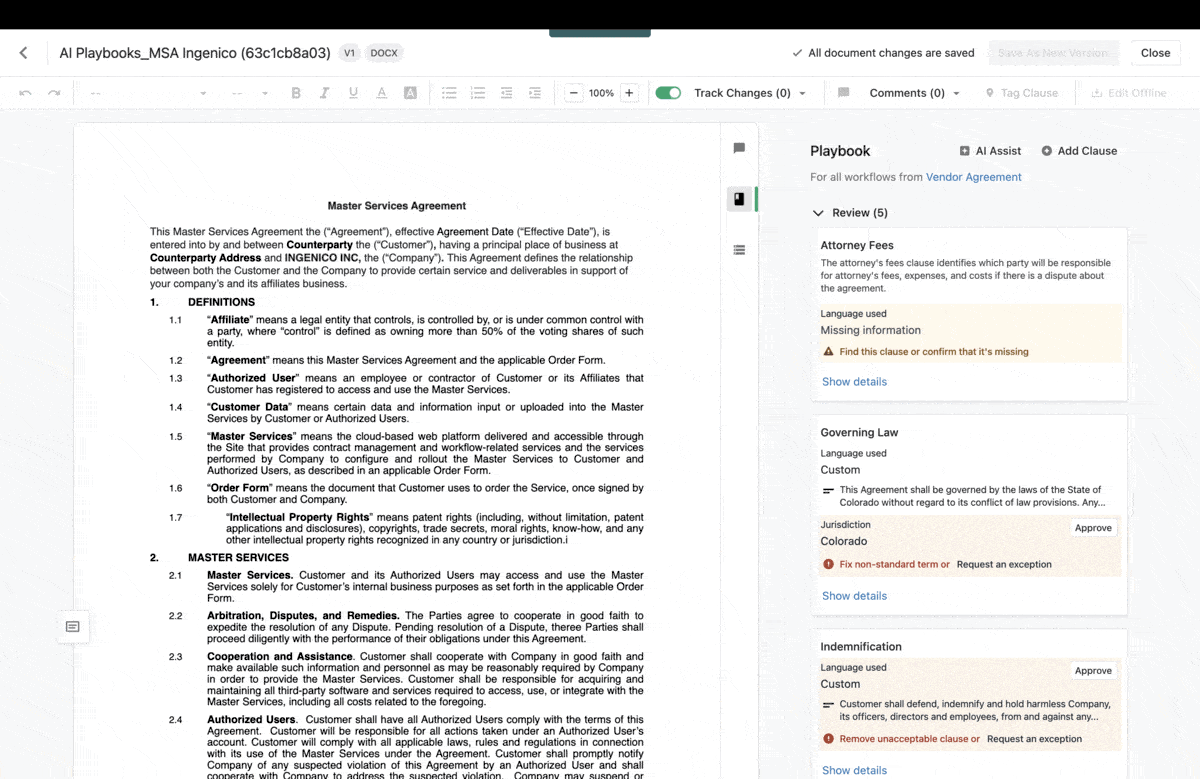Decrease paragraph indent
Screen dimensions: 1200x779
(506, 93)
